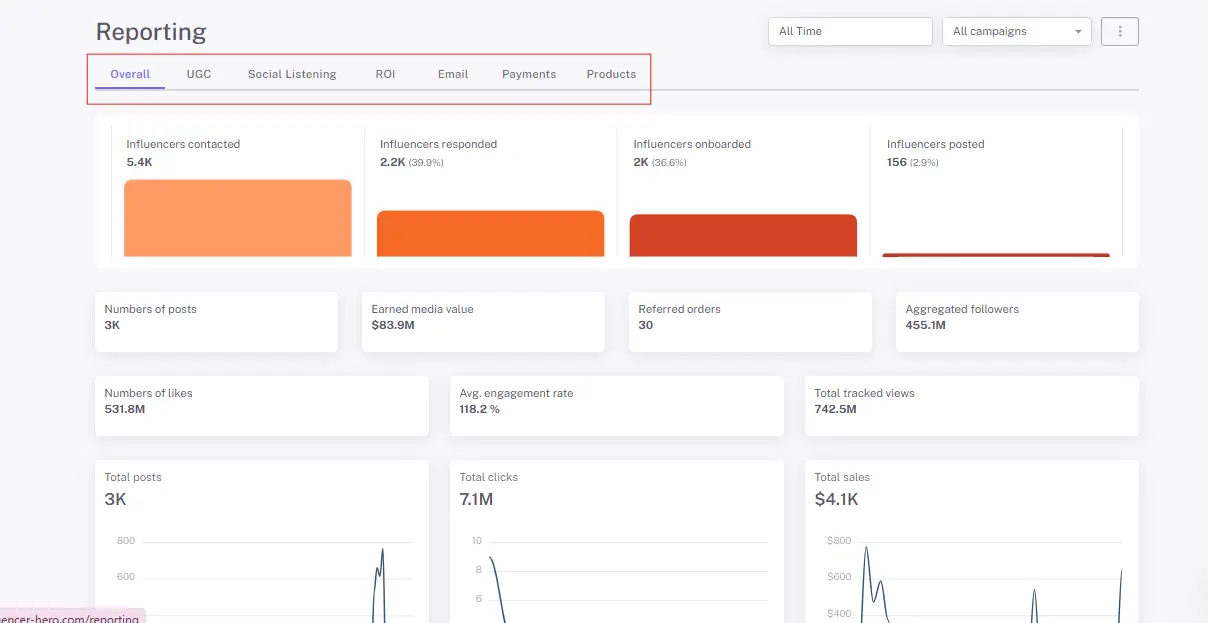Click the $83.9M earned media value
The height and width of the screenshot is (623, 1208).
pyautogui.click(x=393, y=325)
